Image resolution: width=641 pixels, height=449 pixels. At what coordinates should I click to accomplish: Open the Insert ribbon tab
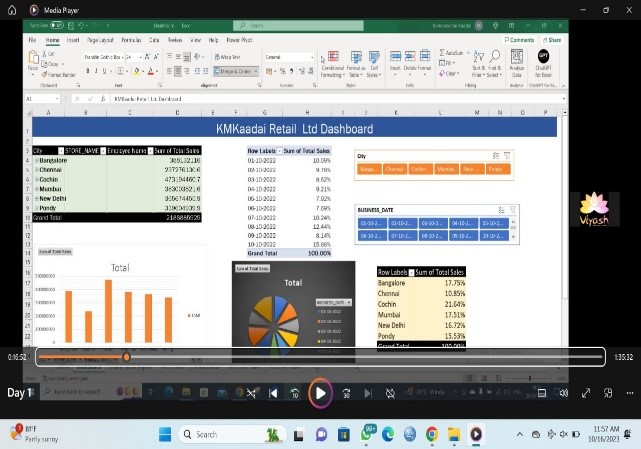(73, 40)
